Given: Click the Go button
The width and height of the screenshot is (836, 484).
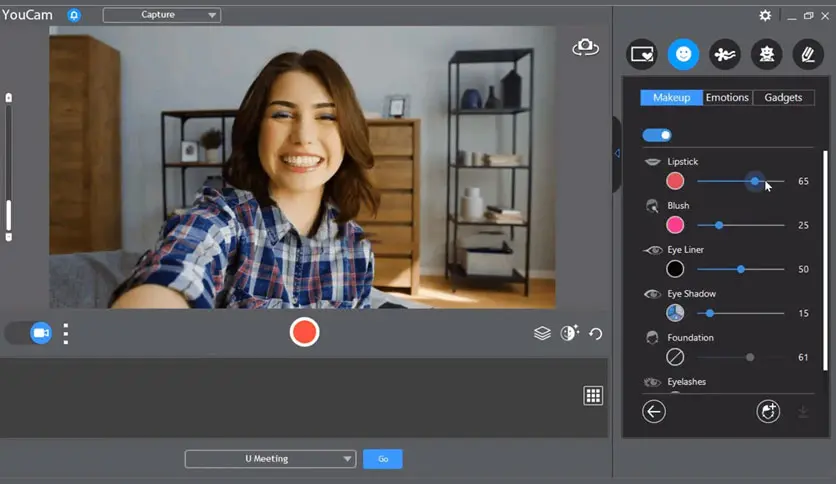Looking at the screenshot, I should click(x=382, y=459).
